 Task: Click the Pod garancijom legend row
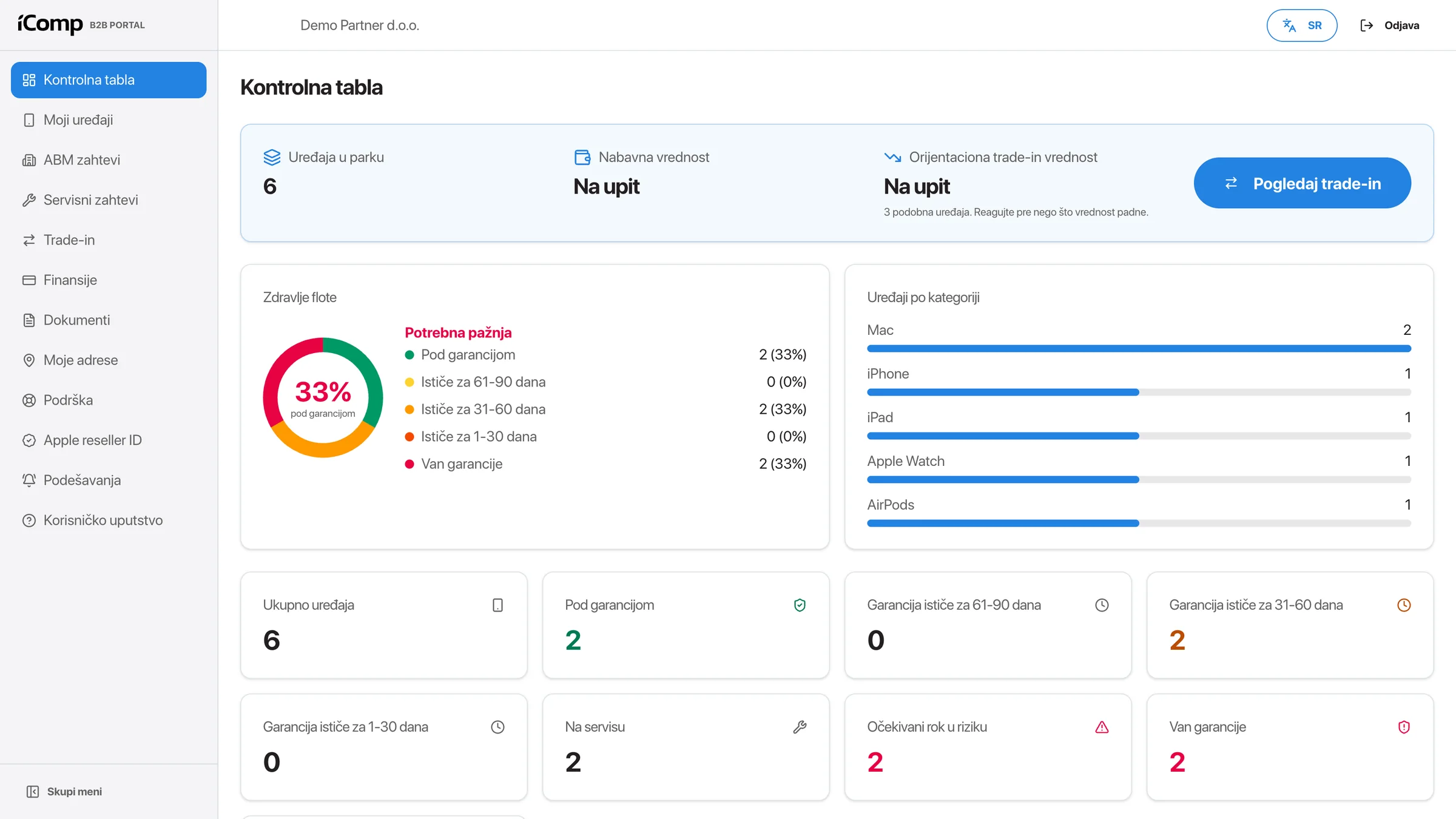[605, 355]
